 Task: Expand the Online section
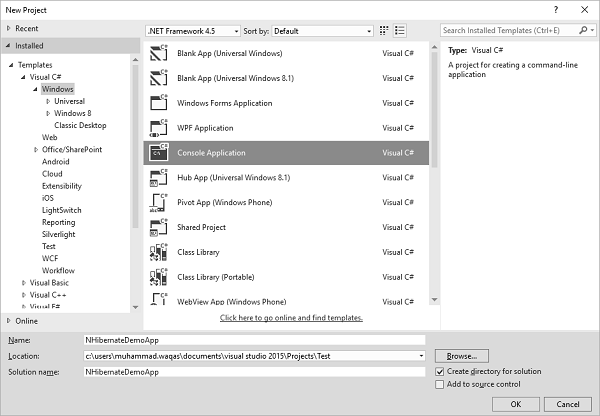pyautogui.click(x=9, y=321)
